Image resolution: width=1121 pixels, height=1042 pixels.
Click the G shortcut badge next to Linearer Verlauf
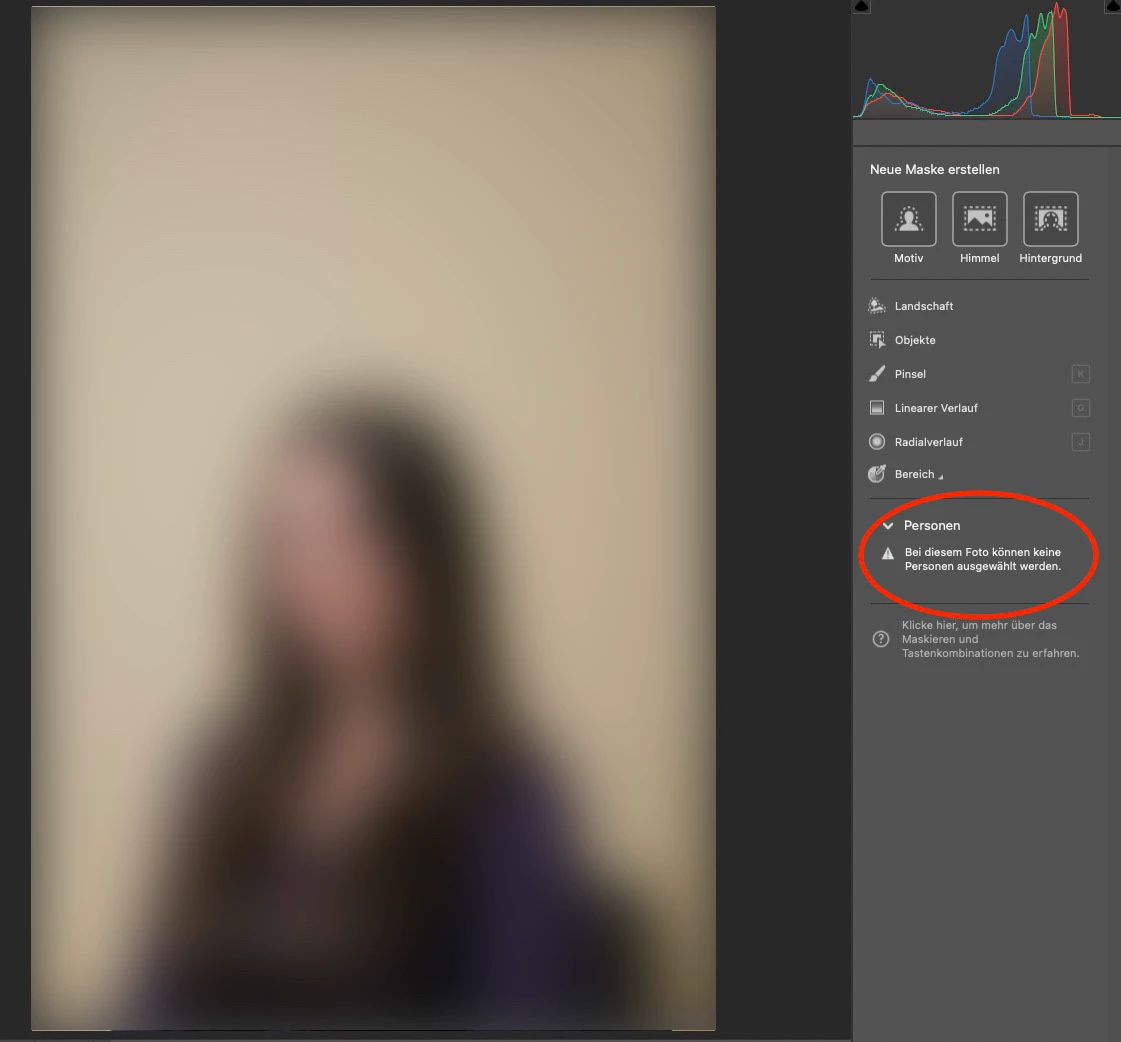pos(1080,408)
